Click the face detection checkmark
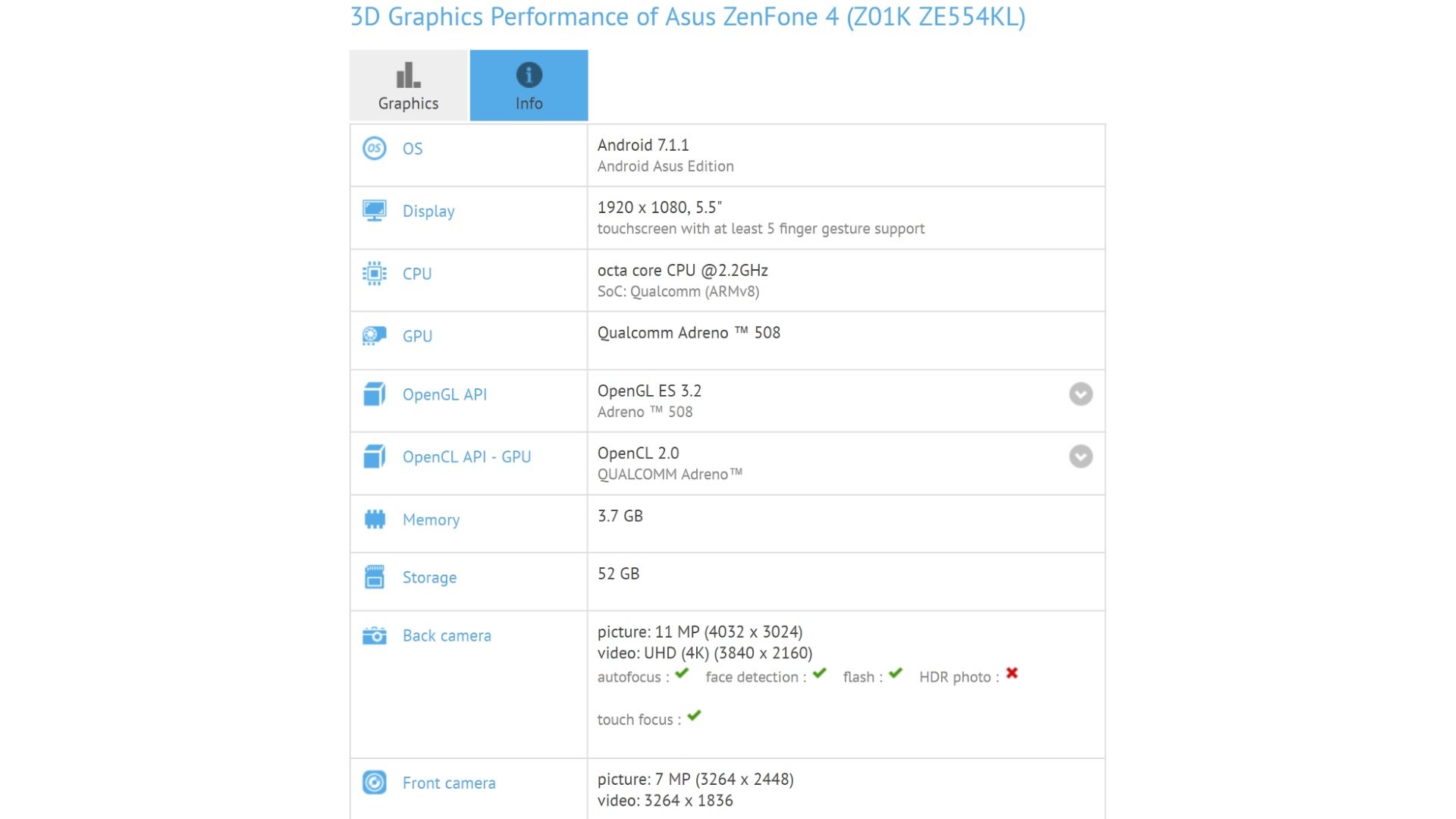 pos(819,673)
